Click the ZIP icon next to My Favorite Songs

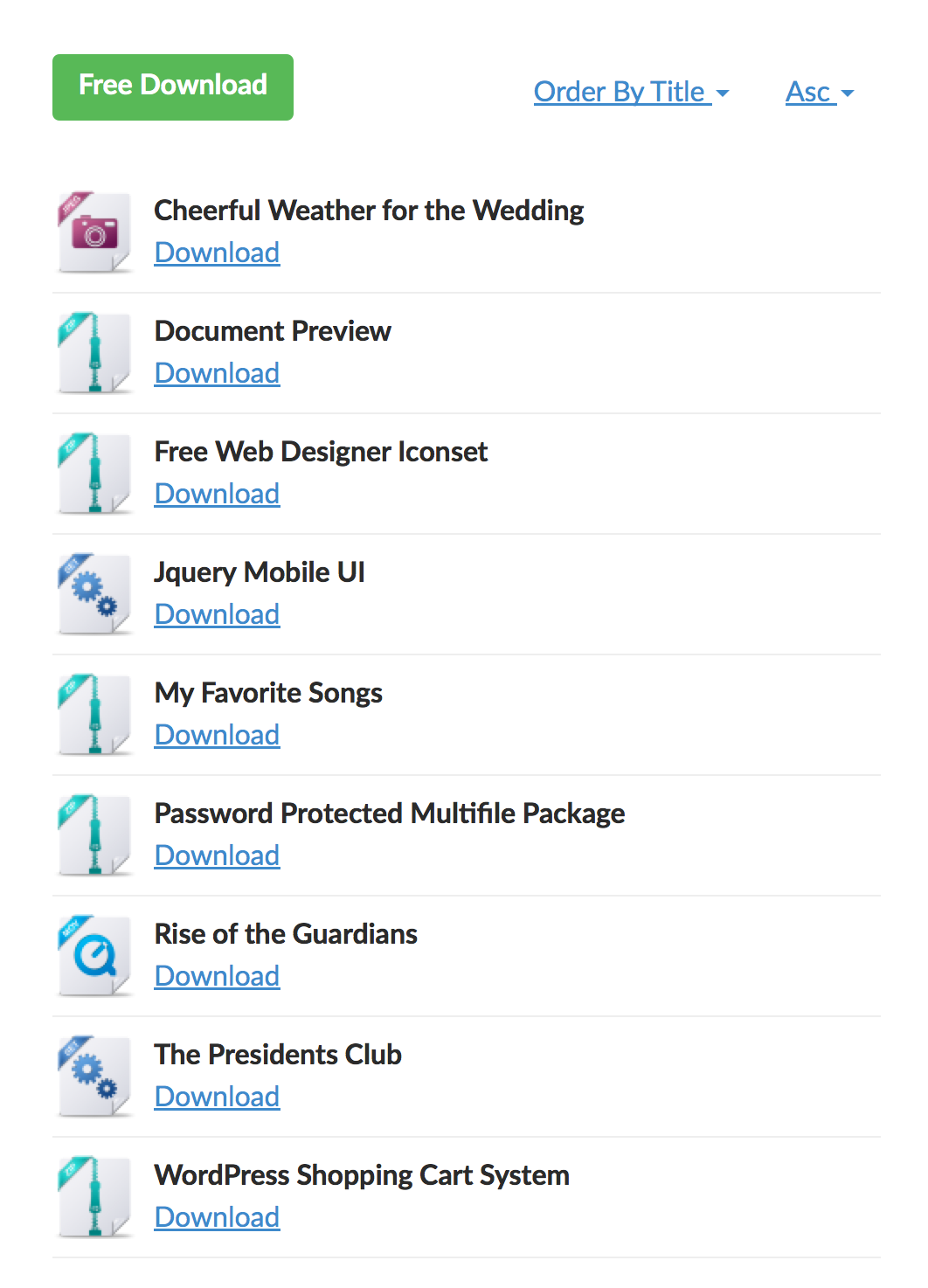pos(95,715)
